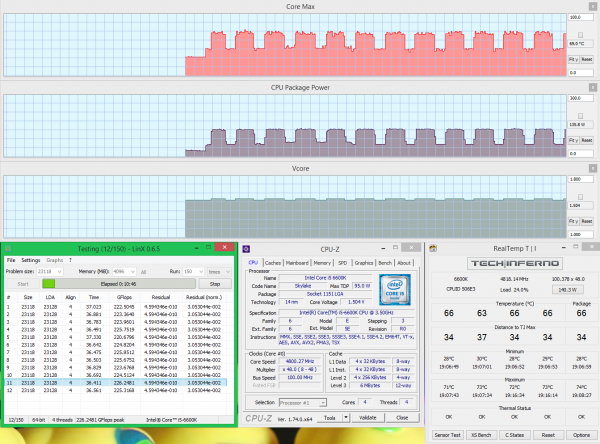Viewport: 600px width, 444px height.
Task: Sort LinX results by Time column header
Action: (94, 297)
